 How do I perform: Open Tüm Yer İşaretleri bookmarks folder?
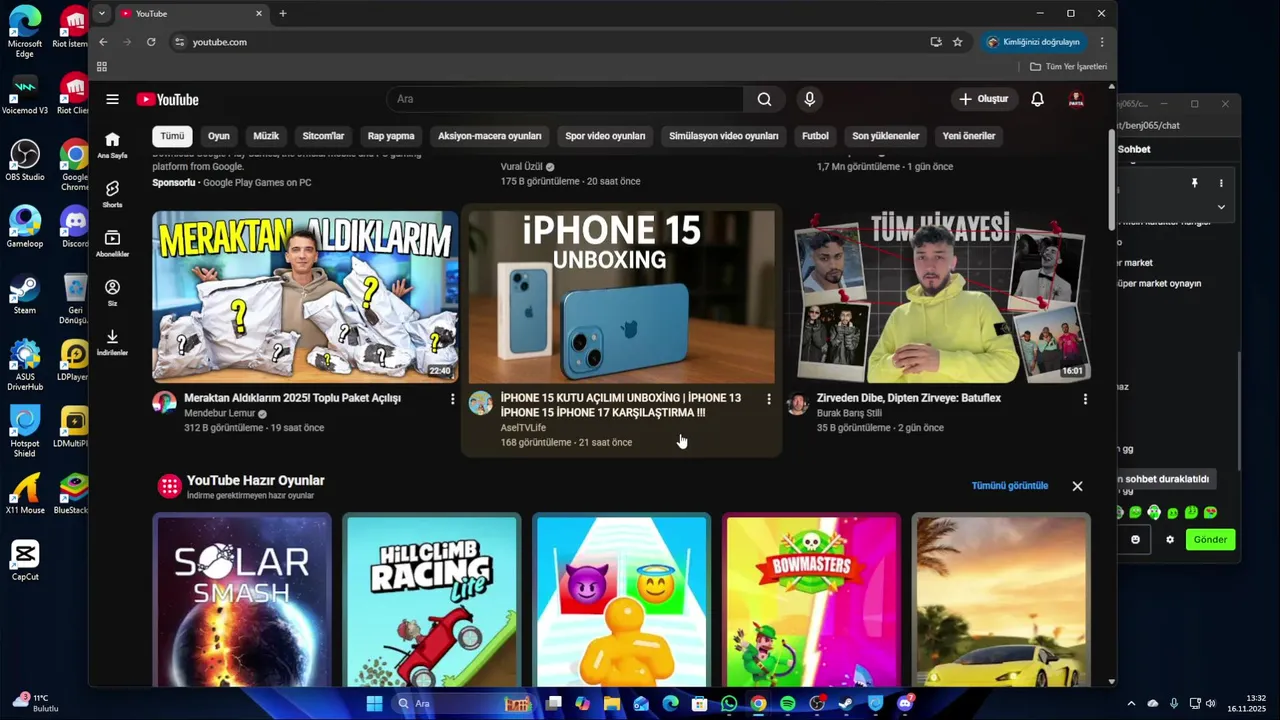pos(1069,67)
